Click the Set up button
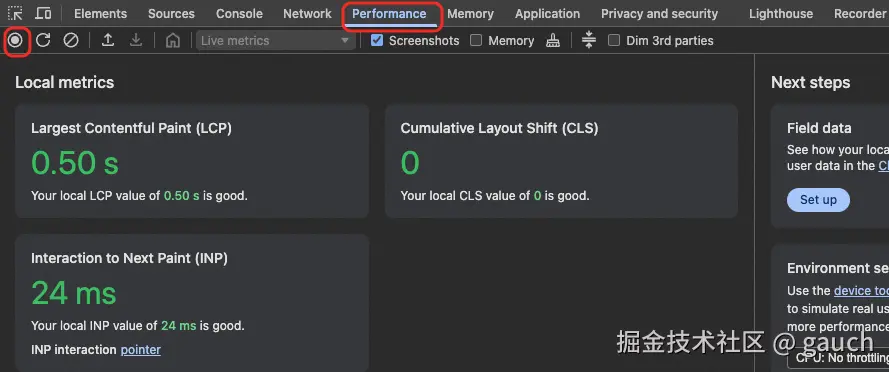Screen dimensions: 889x372 click(x=818, y=200)
